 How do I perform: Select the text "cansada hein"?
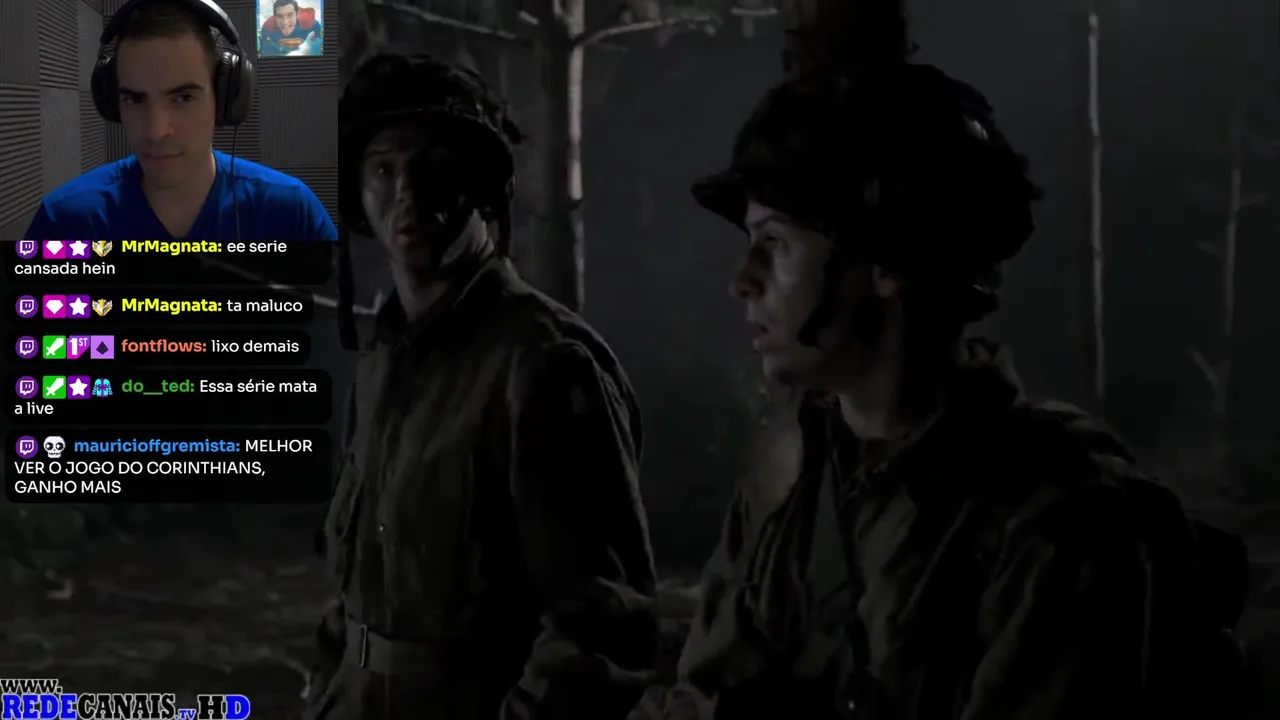[x=65, y=268]
